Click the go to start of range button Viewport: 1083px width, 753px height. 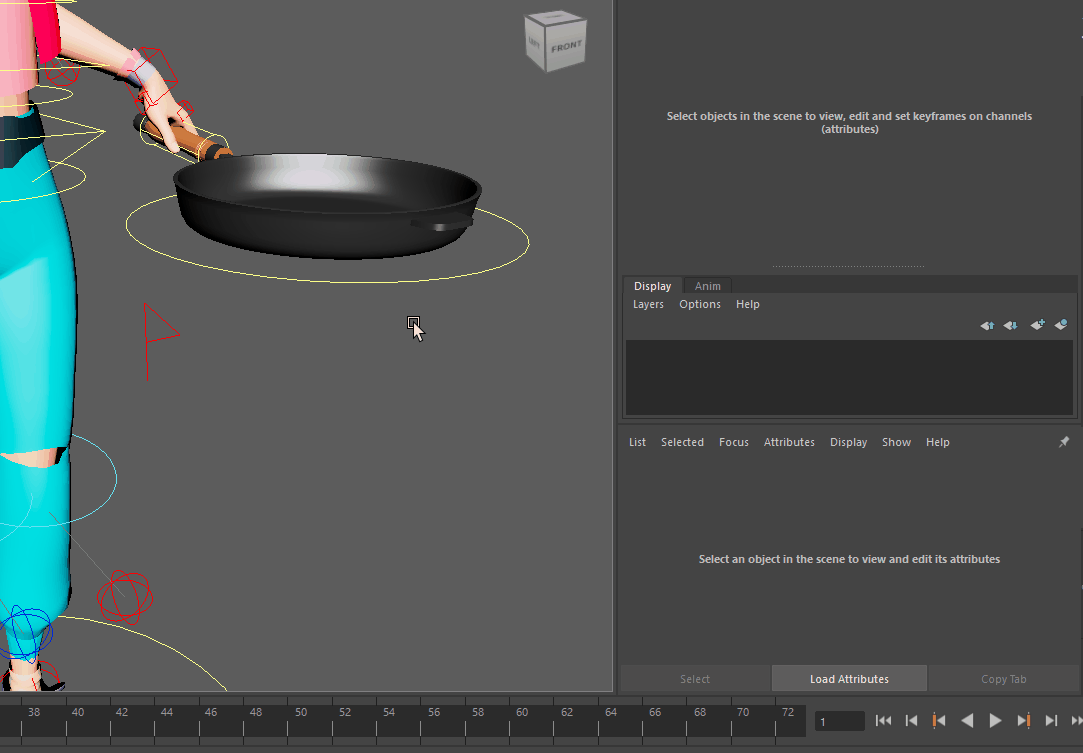pos(883,720)
